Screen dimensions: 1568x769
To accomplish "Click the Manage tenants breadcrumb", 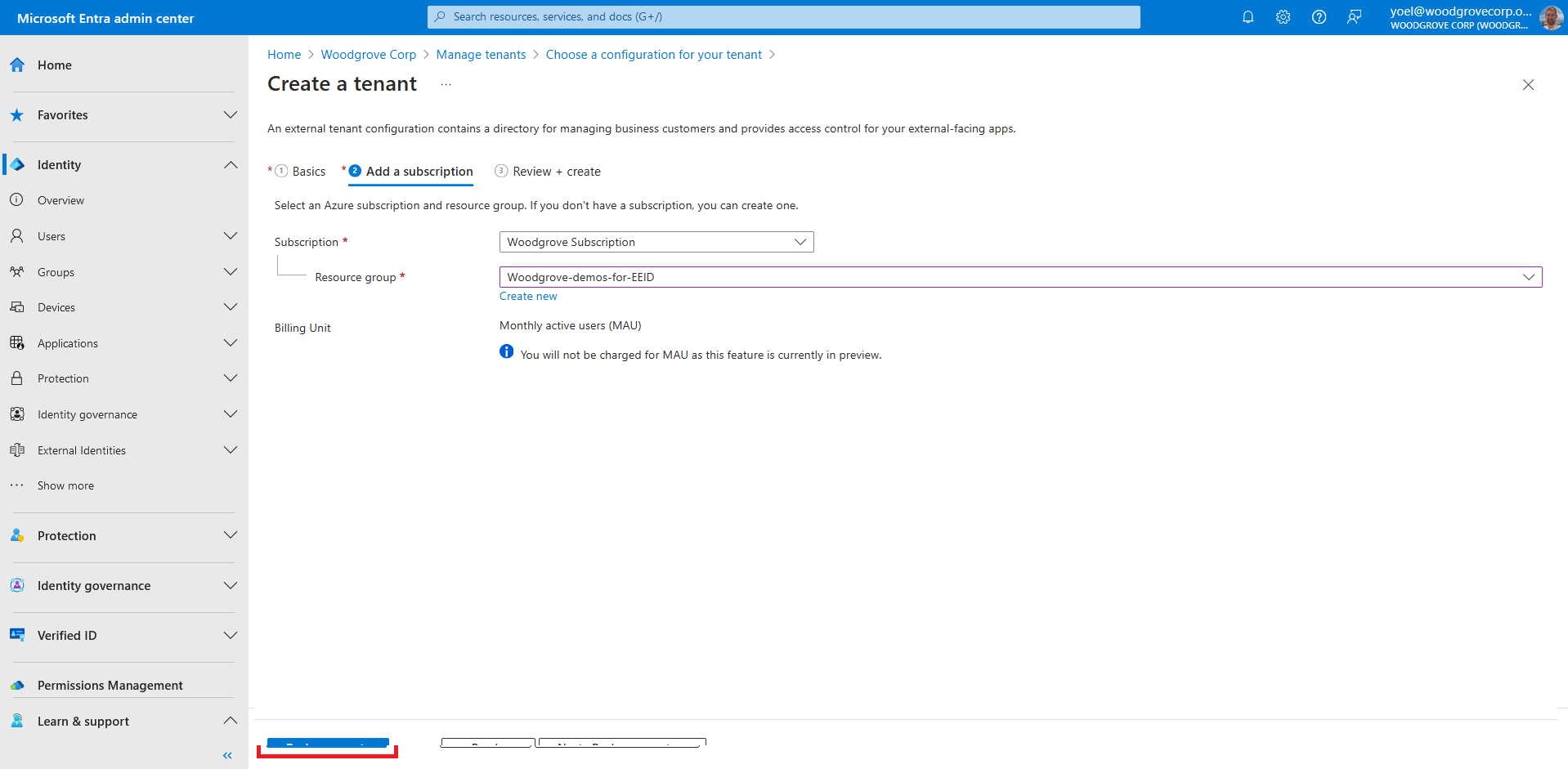I will tap(482, 55).
